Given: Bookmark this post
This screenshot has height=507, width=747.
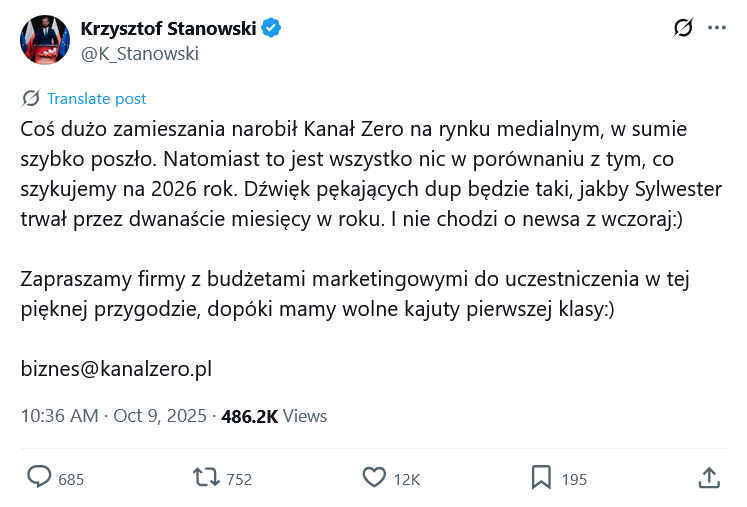Looking at the screenshot, I should 541,478.
